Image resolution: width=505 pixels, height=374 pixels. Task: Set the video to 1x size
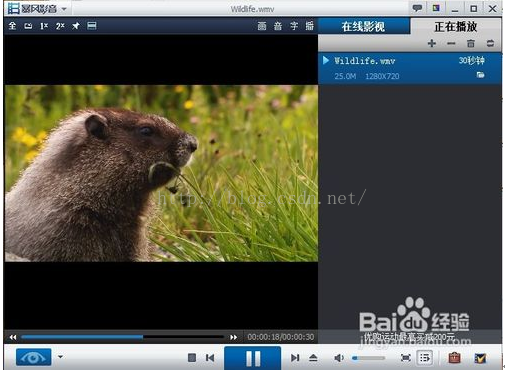point(44,26)
